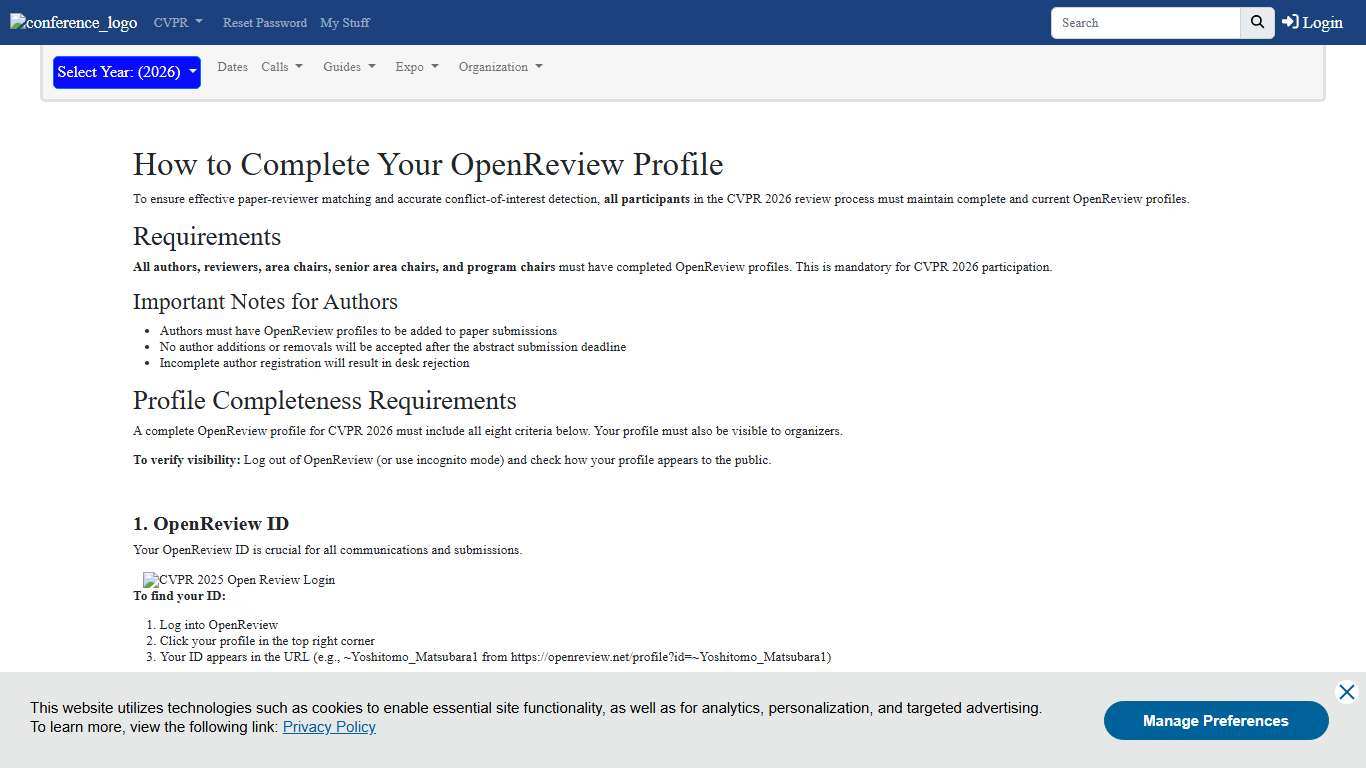Open My Stuff from the top bar
1366x768 pixels.
click(x=344, y=22)
